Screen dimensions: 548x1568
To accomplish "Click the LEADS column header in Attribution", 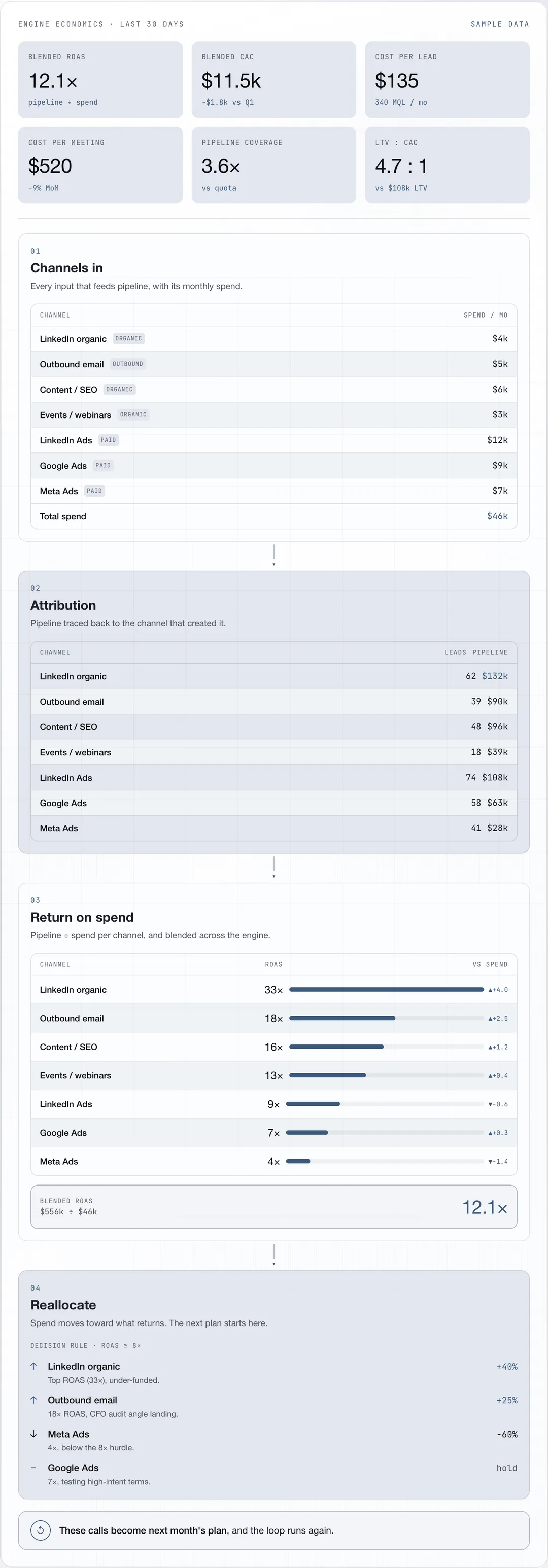I will pos(456,652).
